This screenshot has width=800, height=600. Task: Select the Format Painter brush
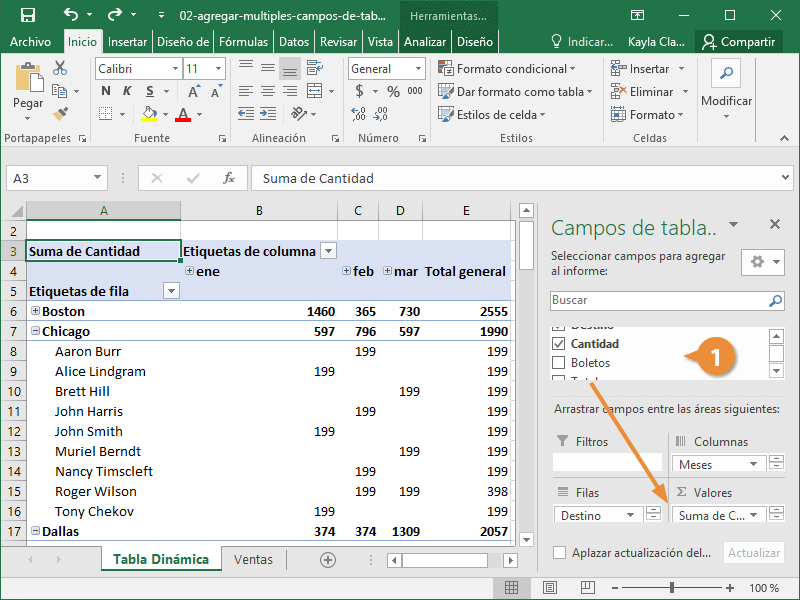tap(60, 114)
